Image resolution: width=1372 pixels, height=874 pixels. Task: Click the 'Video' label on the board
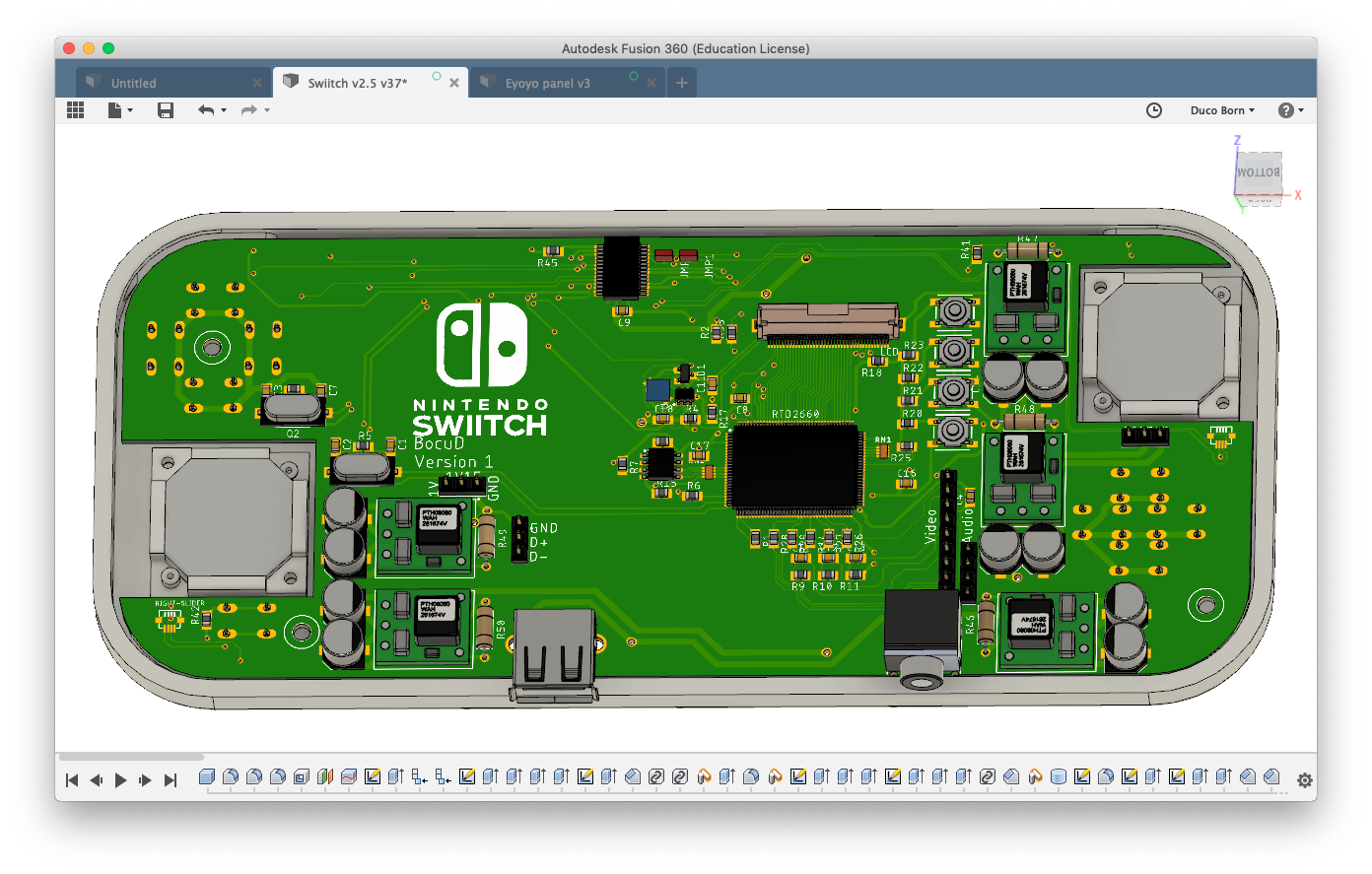[931, 526]
